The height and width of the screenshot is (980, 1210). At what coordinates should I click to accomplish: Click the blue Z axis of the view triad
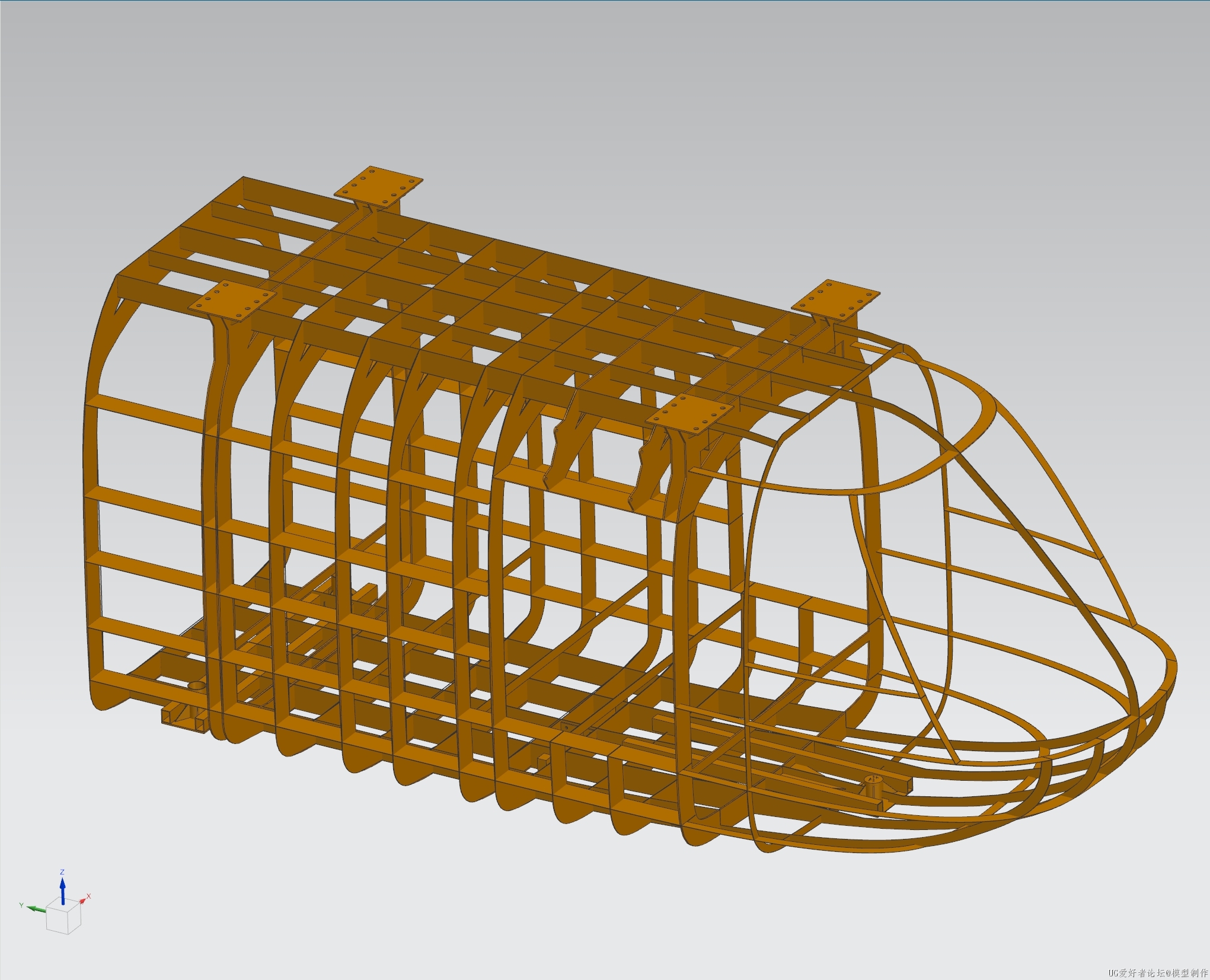coord(62,890)
